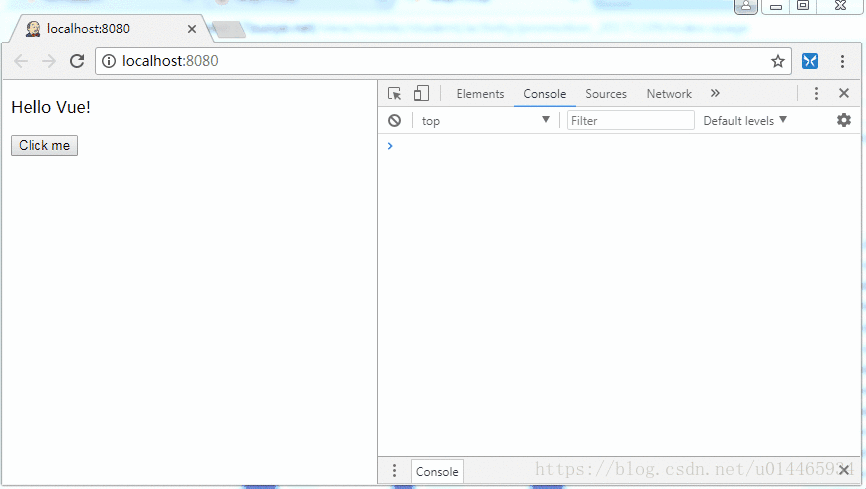Image resolution: width=866 pixels, height=489 pixels.
Task: Open site information icon in address bar
Action: [x=109, y=61]
